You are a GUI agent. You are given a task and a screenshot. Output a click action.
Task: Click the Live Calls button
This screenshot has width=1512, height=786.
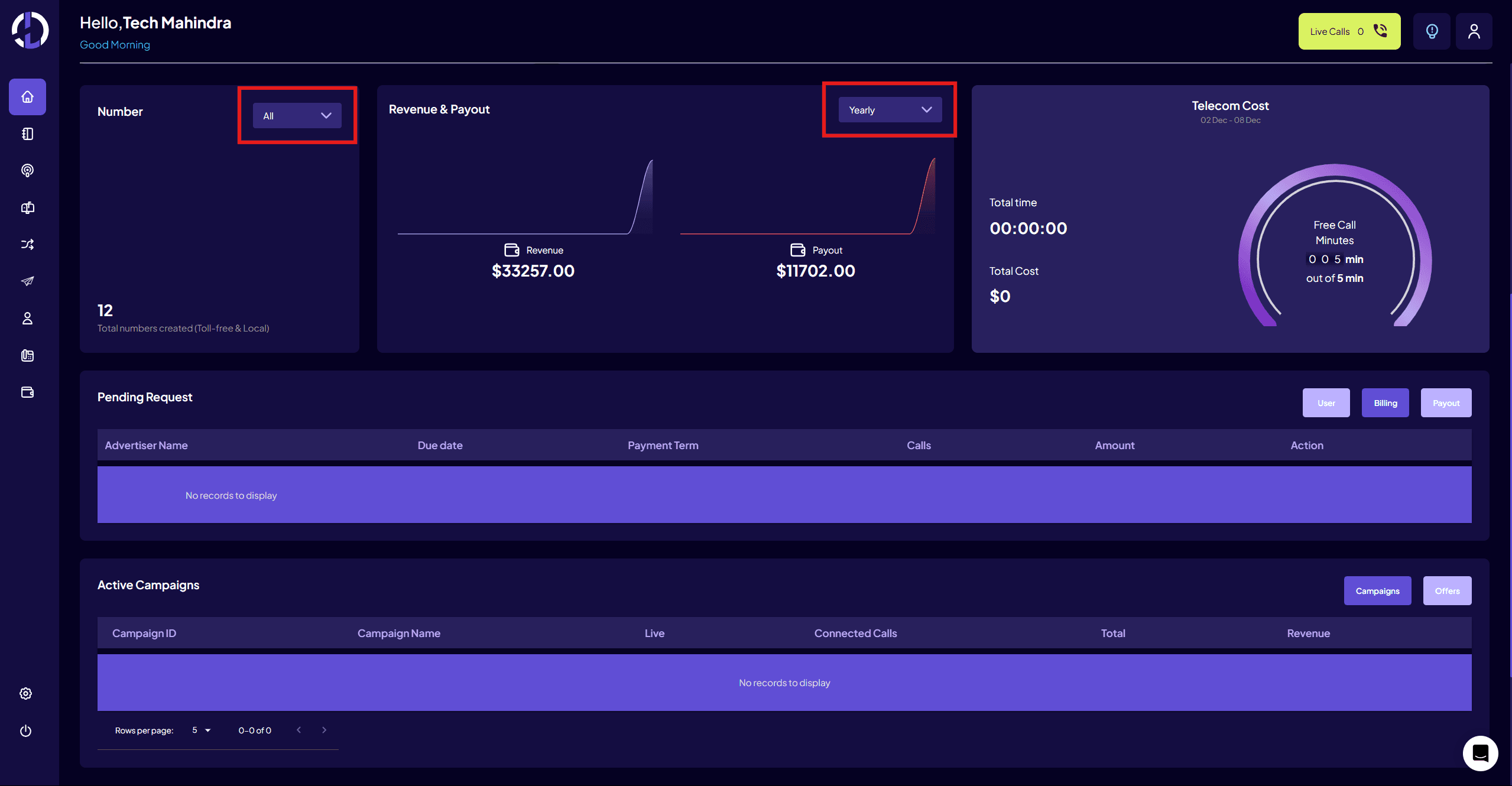click(1349, 31)
